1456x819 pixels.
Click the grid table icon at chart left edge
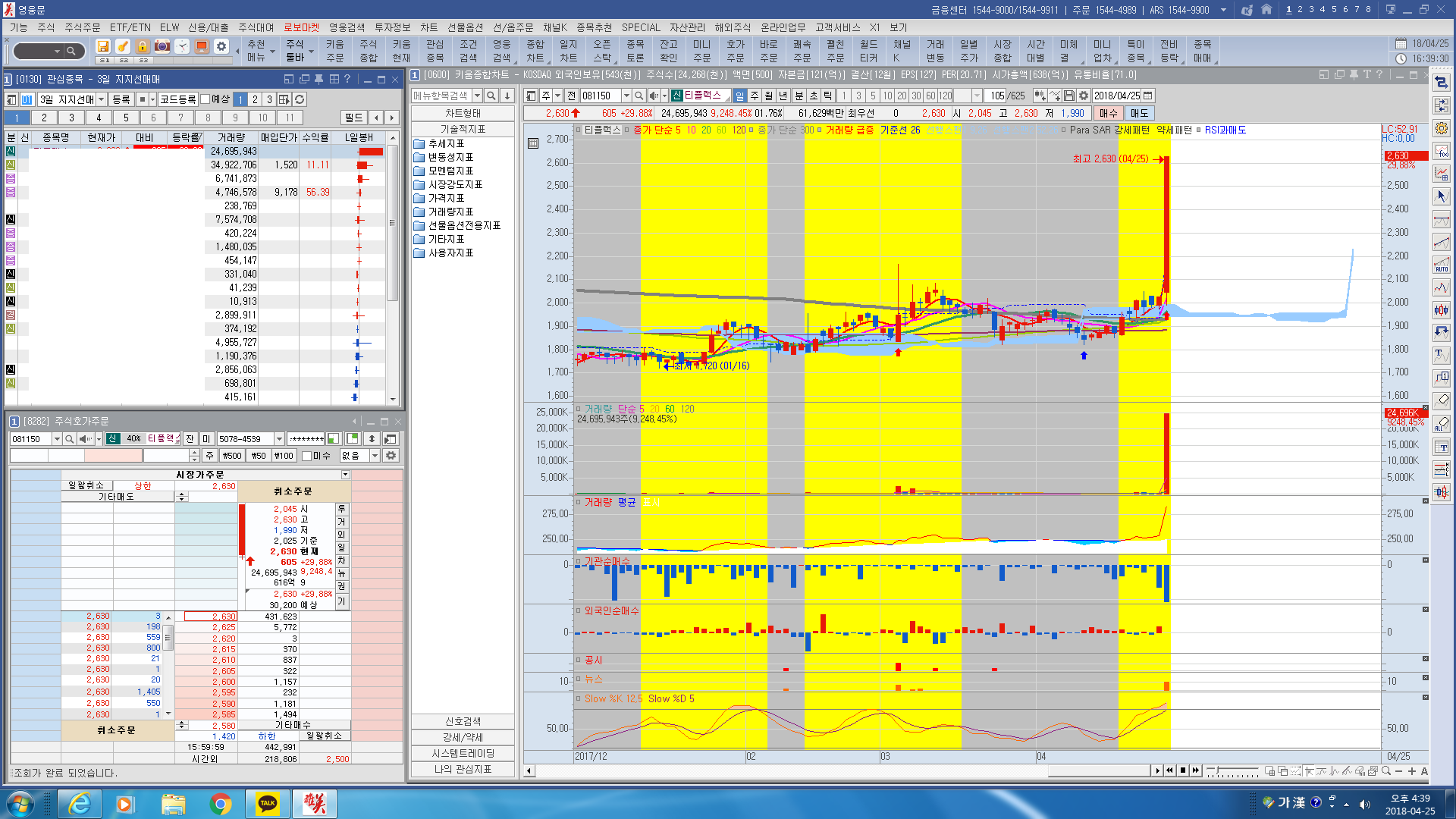click(533, 143)
